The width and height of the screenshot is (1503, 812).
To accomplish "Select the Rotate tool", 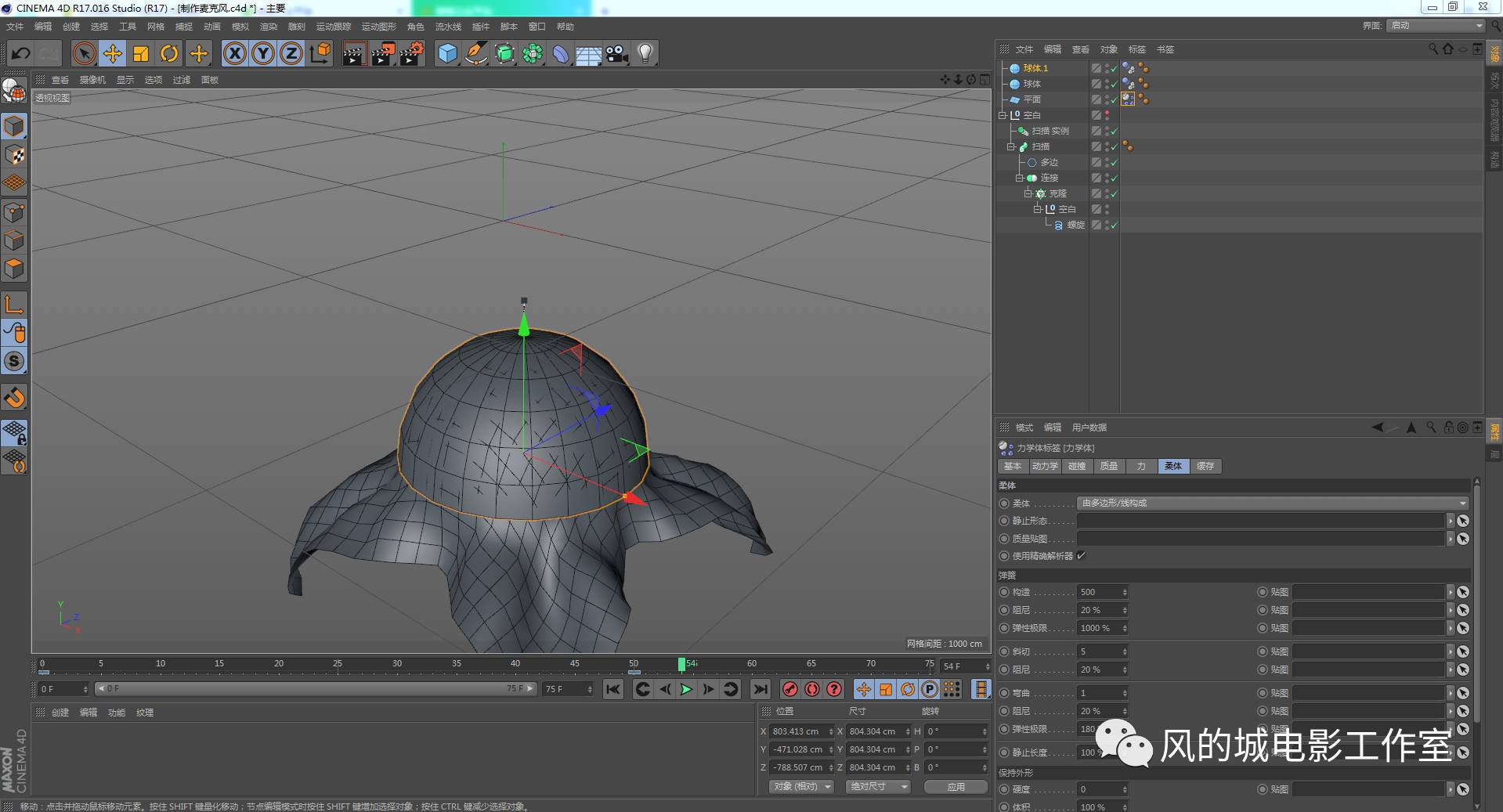I will pos(169,53).
